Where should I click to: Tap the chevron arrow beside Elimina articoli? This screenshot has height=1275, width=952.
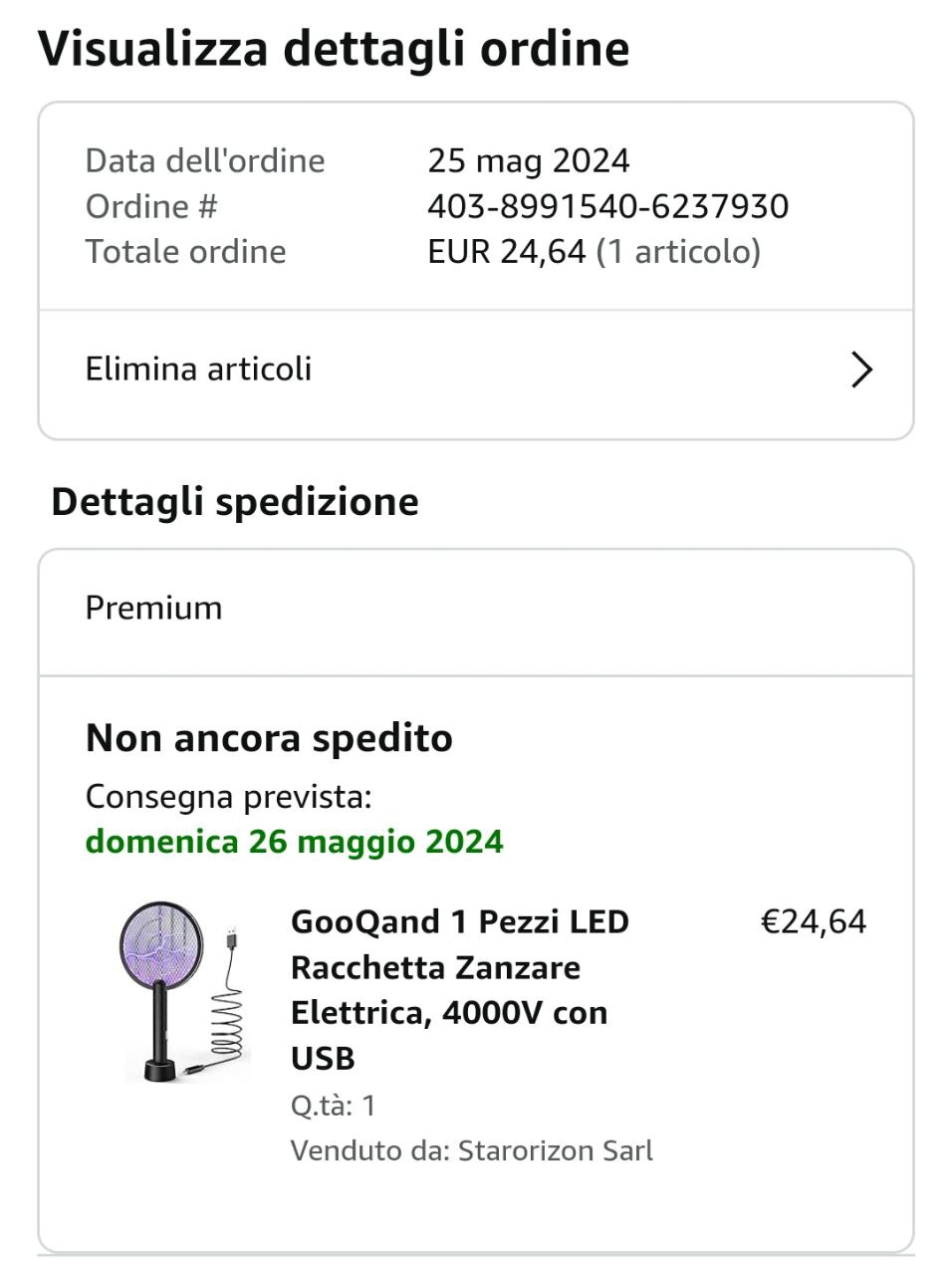pyautogui.click(x=861, y=370)
